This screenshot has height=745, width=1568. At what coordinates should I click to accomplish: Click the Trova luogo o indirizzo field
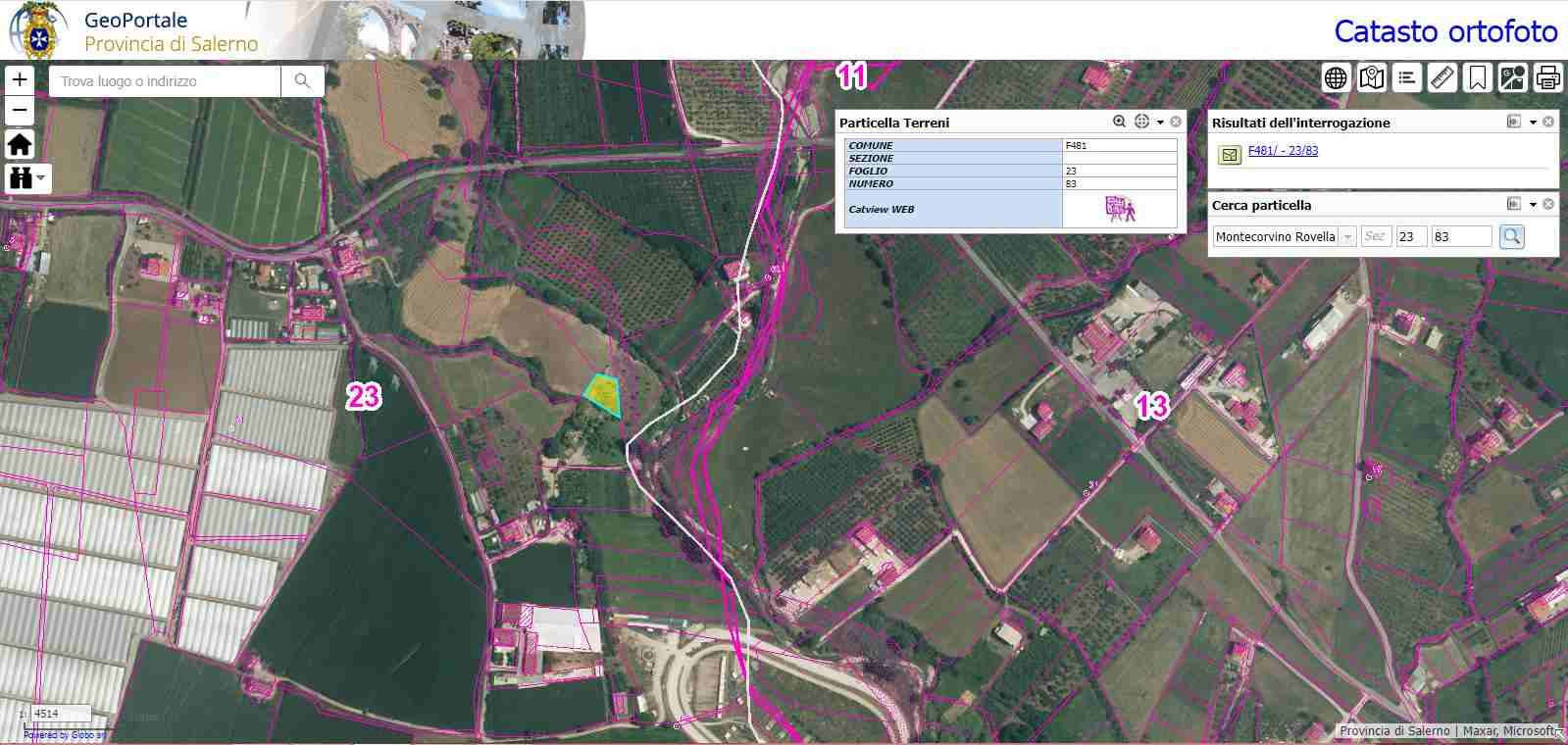165,81
